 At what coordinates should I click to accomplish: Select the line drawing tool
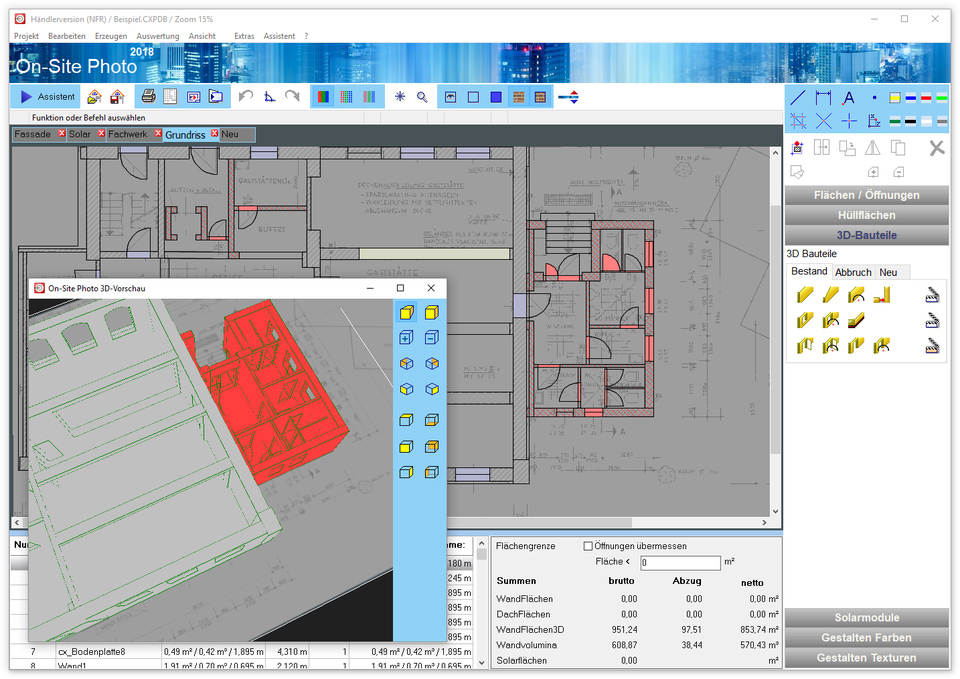pyautogui.click(x=798, y=98)
